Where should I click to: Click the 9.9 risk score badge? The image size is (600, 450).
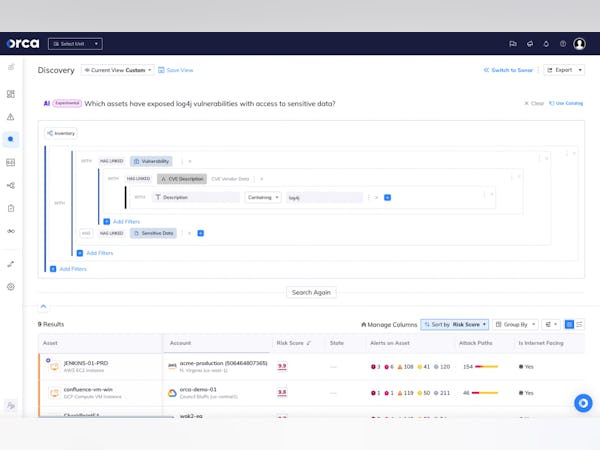click(x=282, y=366)
